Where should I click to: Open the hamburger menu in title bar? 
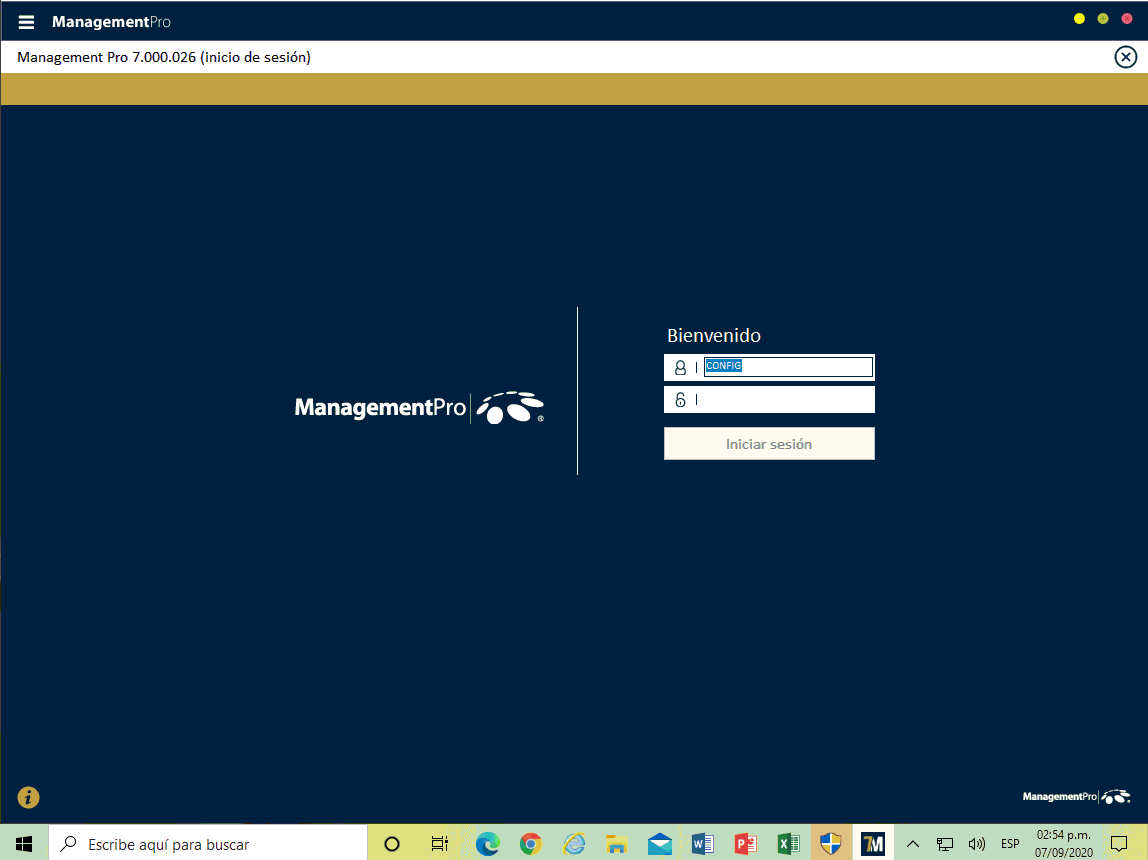pos(27,22)
